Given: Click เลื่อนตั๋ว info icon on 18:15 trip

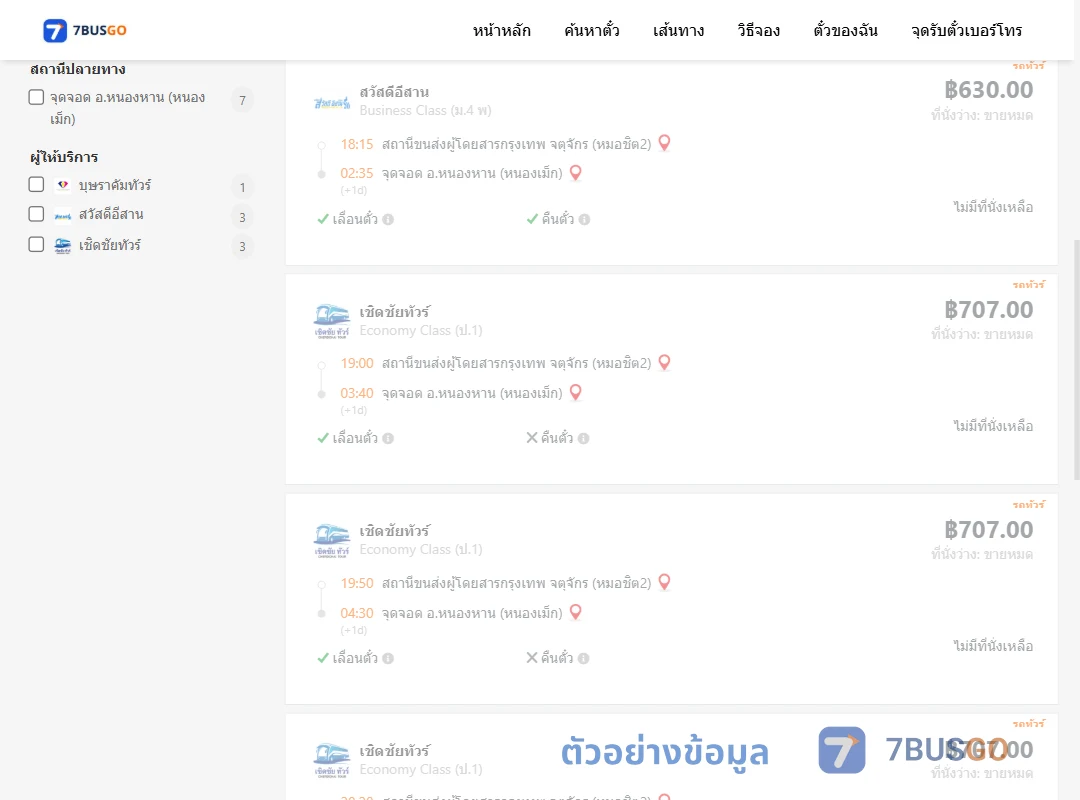Looking at the screenshot, I should (388, 219).
